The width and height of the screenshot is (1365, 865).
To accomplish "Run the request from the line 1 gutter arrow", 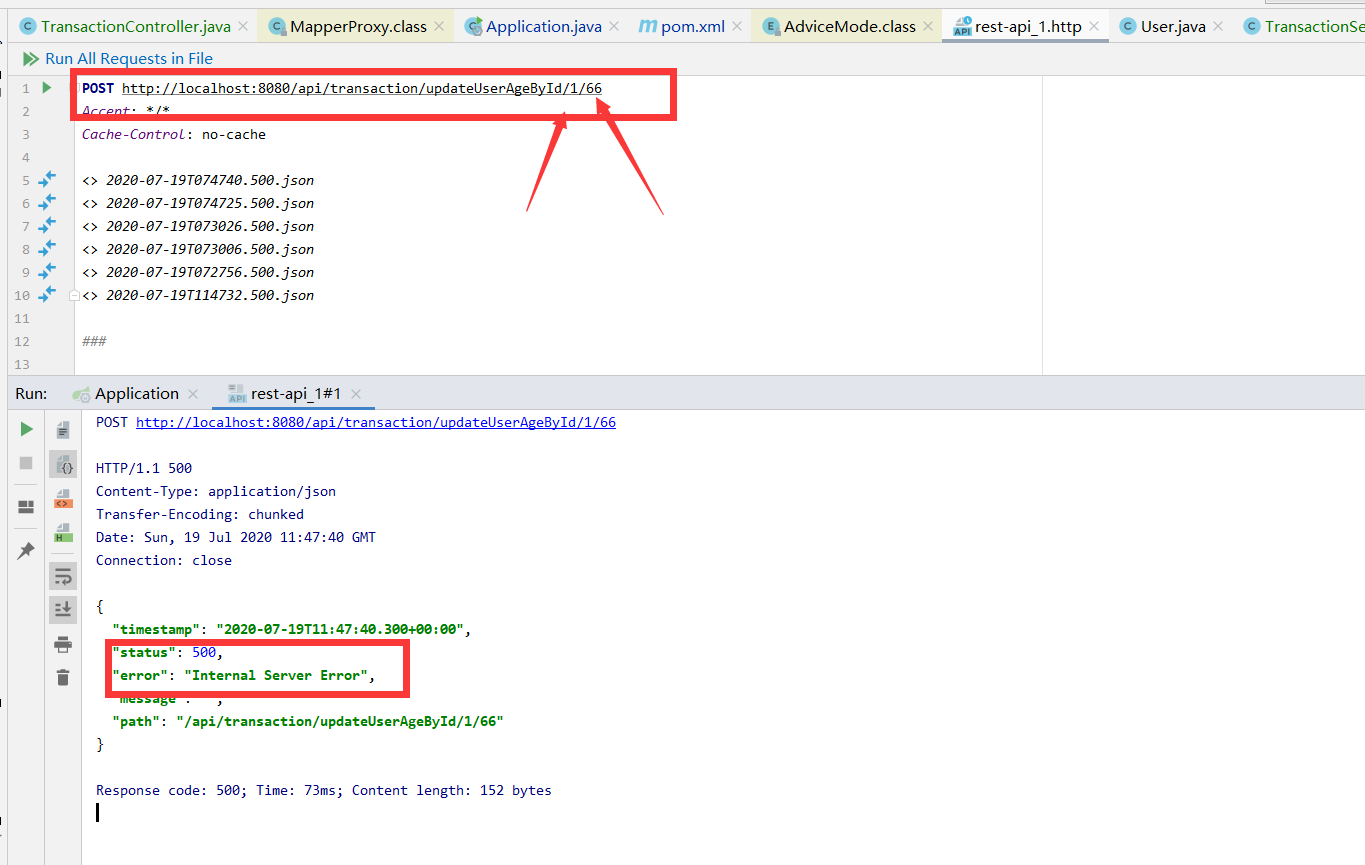I will point(46,88).
